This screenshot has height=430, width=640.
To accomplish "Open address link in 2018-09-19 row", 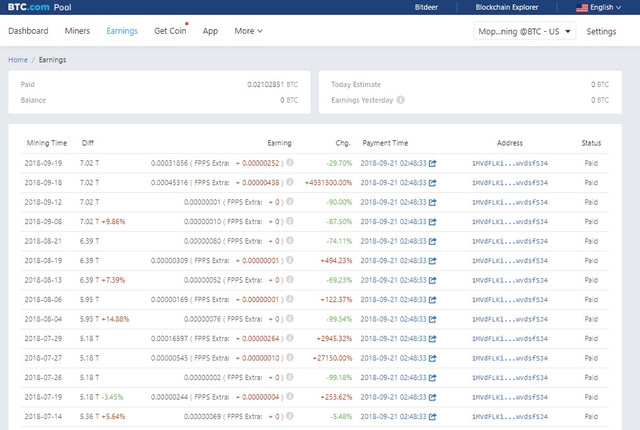I will (x=510, y=163).
